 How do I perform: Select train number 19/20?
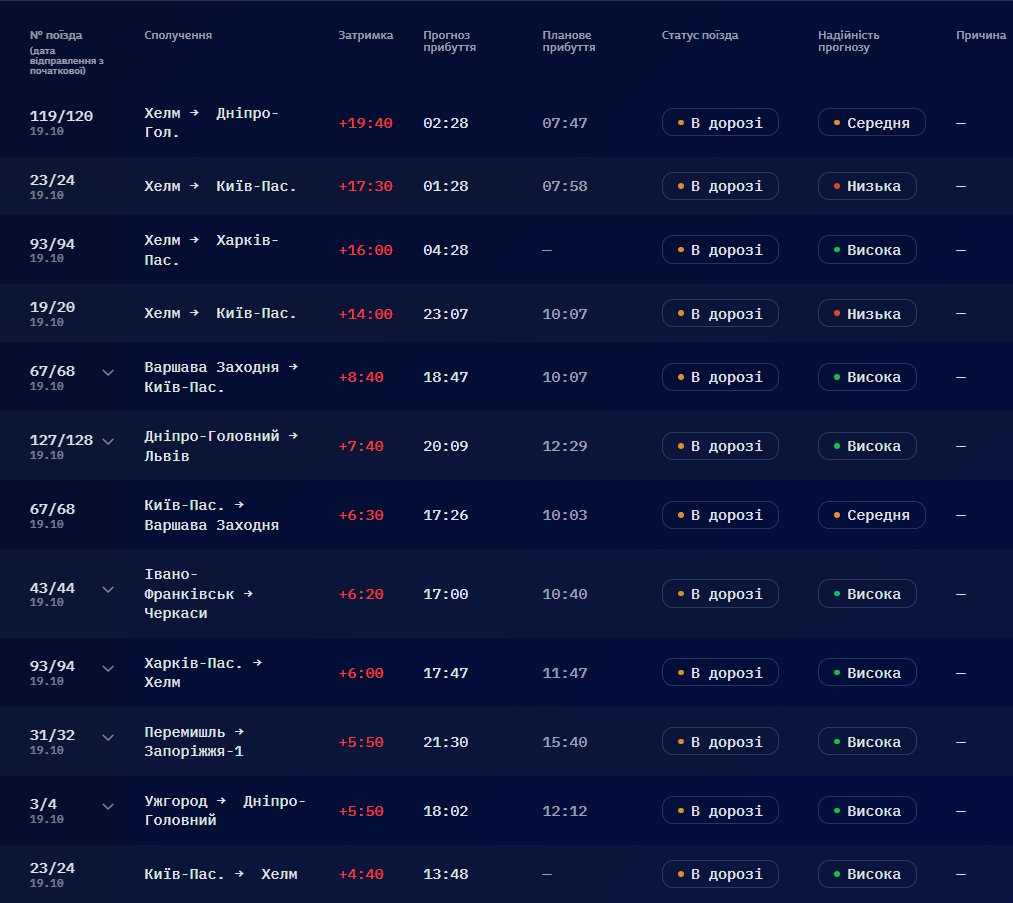pyautogui.click(x=52, y=307)
